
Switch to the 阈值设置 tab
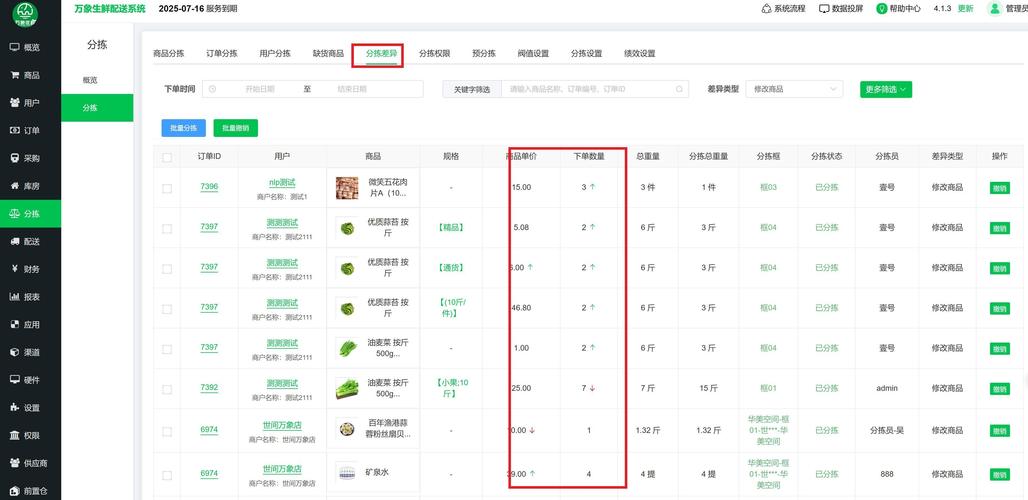pyautogui.click(x=533, y=54)
